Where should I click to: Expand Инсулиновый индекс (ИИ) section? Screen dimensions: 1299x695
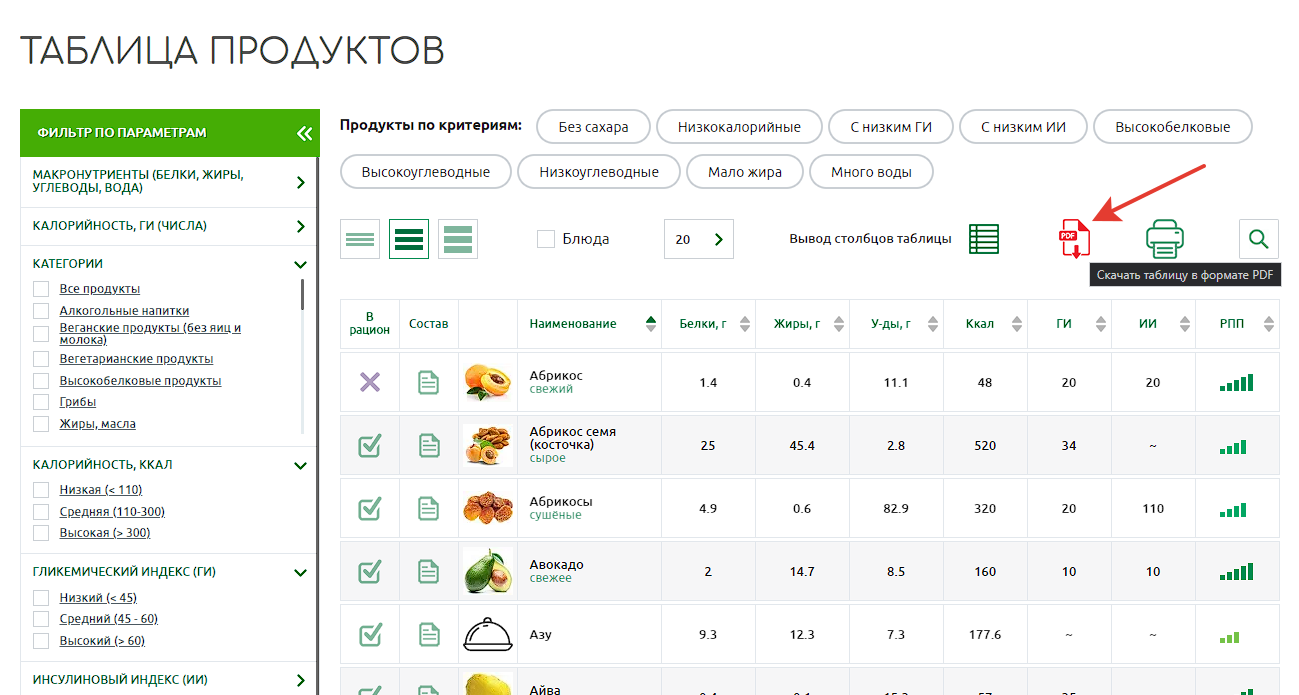point(300,680)
